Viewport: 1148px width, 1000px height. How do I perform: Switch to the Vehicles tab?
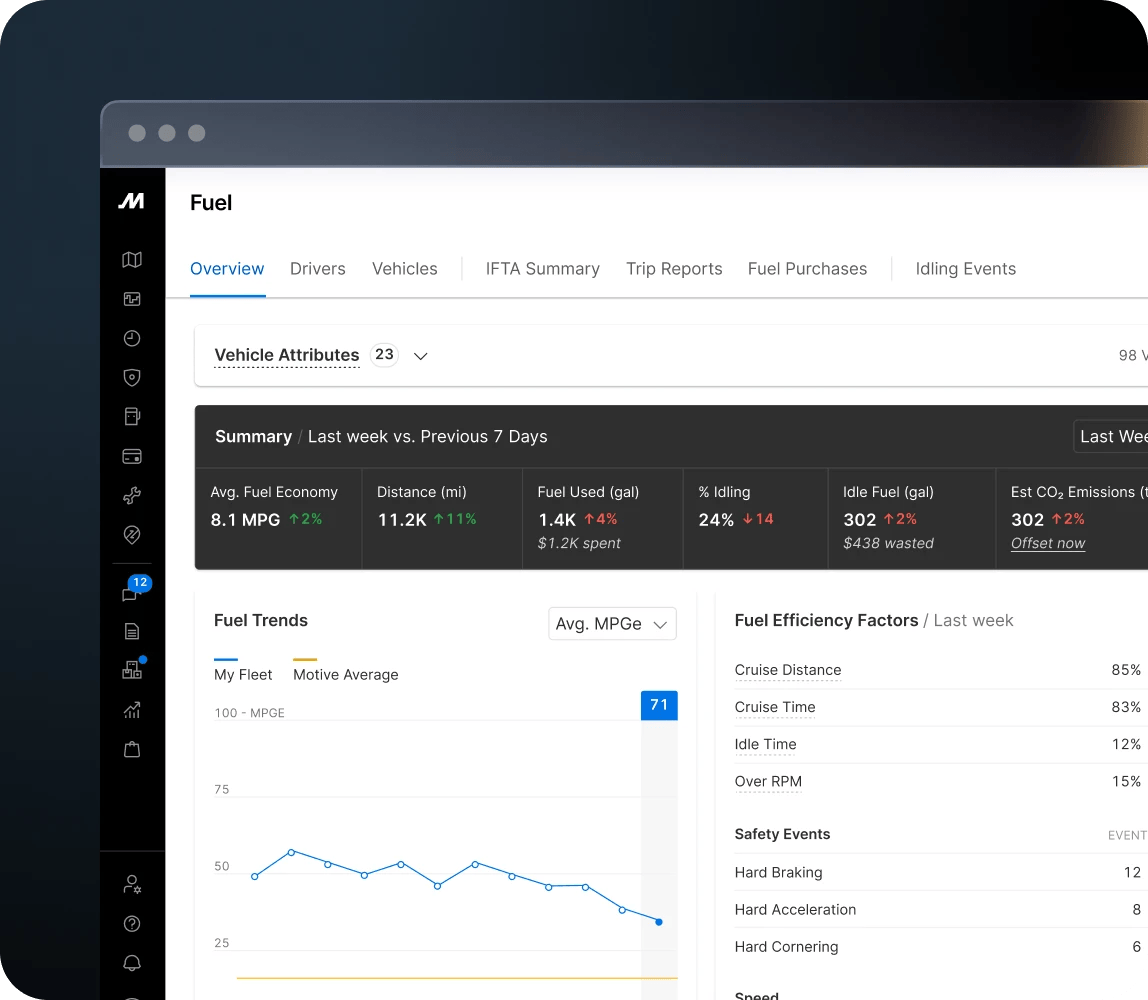pyautogui.click(x=405, y=269)
